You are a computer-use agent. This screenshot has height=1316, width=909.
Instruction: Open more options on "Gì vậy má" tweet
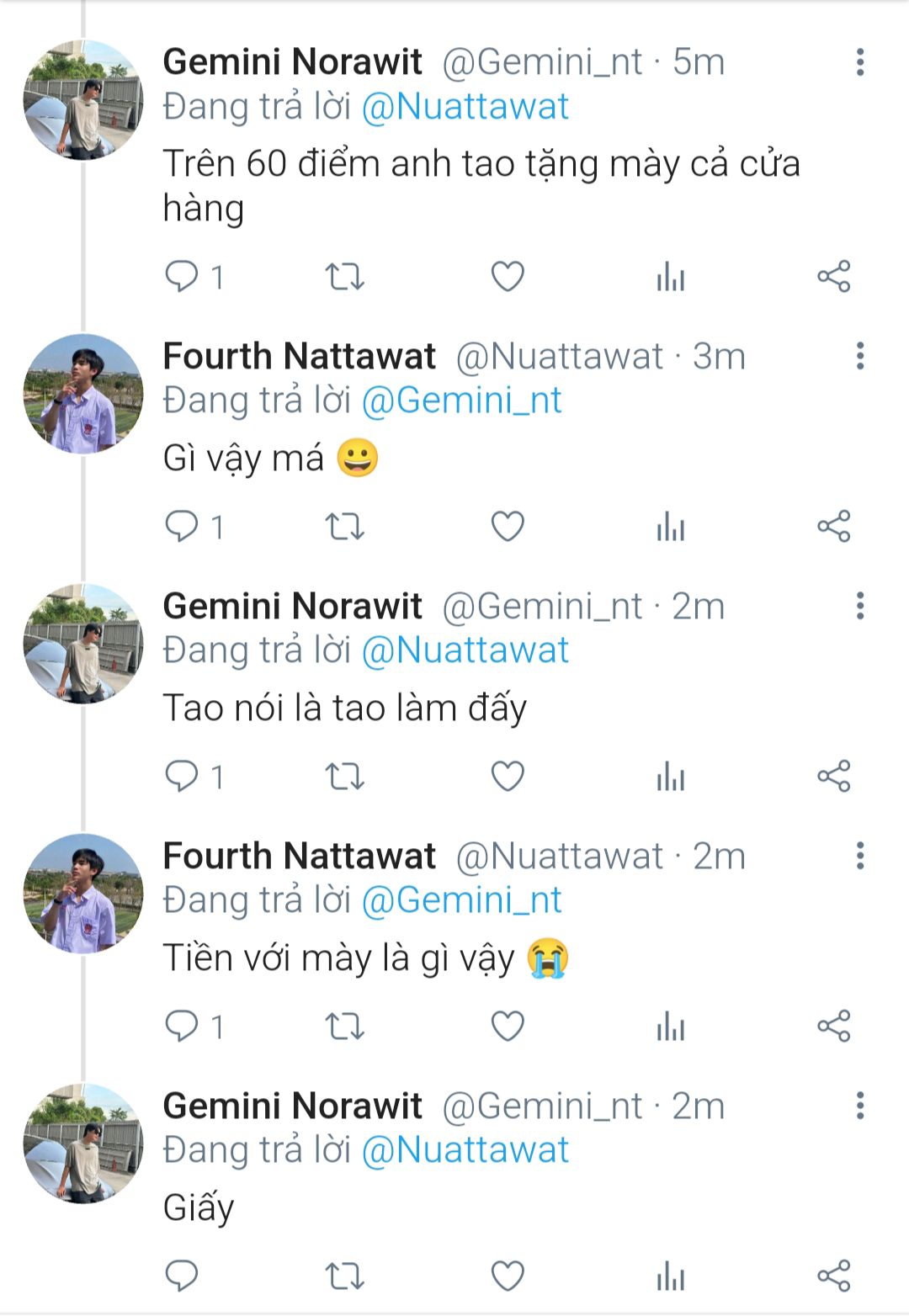[859, 356]
